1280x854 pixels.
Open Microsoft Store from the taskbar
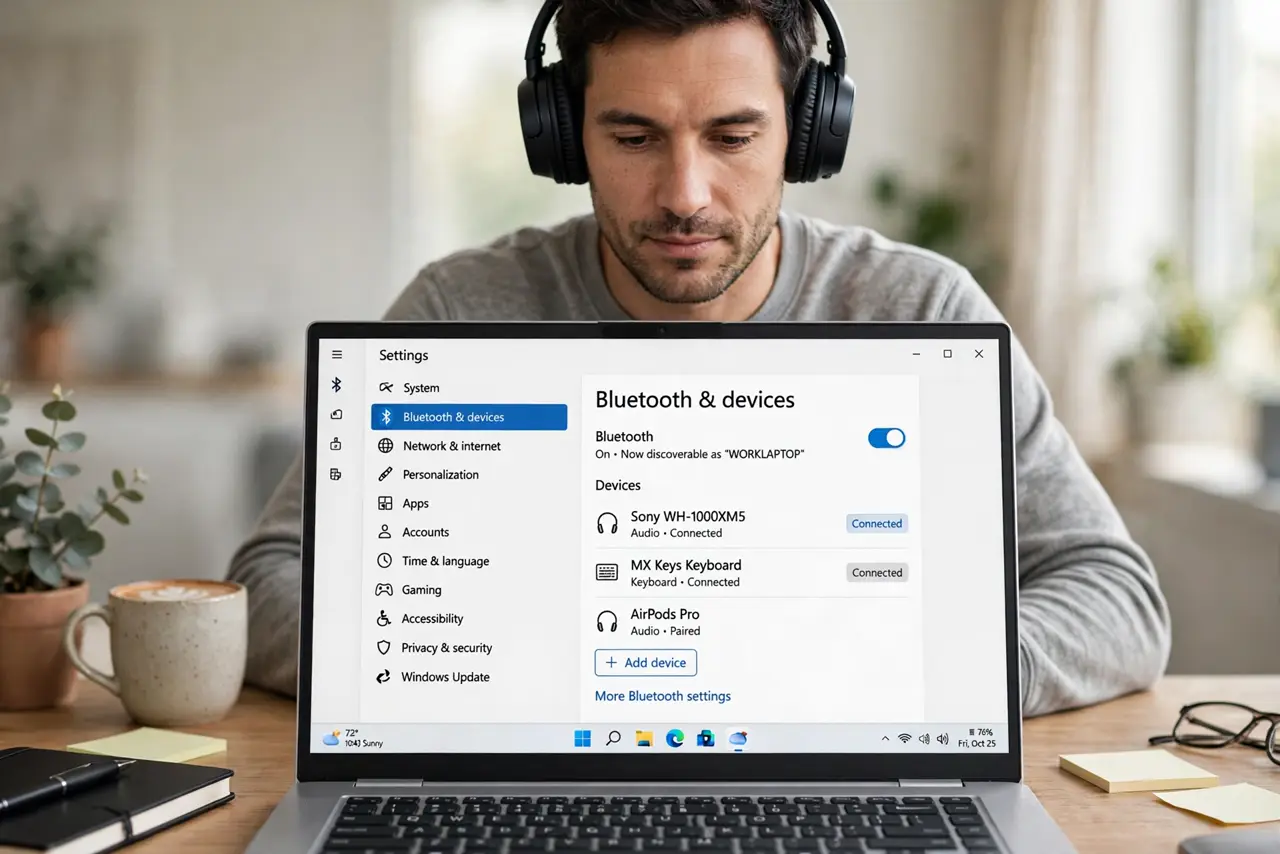click(706, 739)
